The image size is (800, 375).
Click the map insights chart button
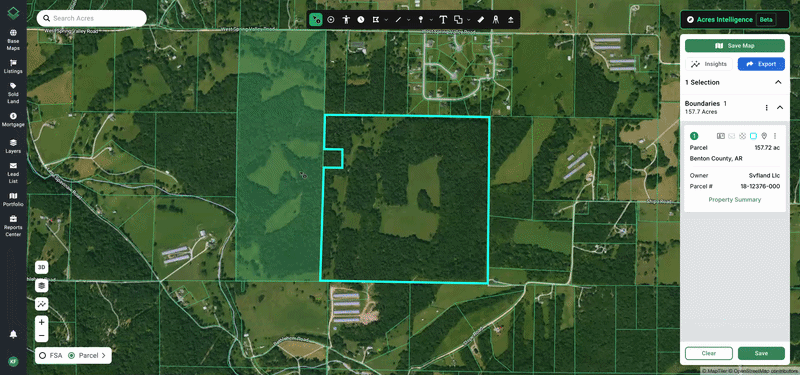(42, 304)
